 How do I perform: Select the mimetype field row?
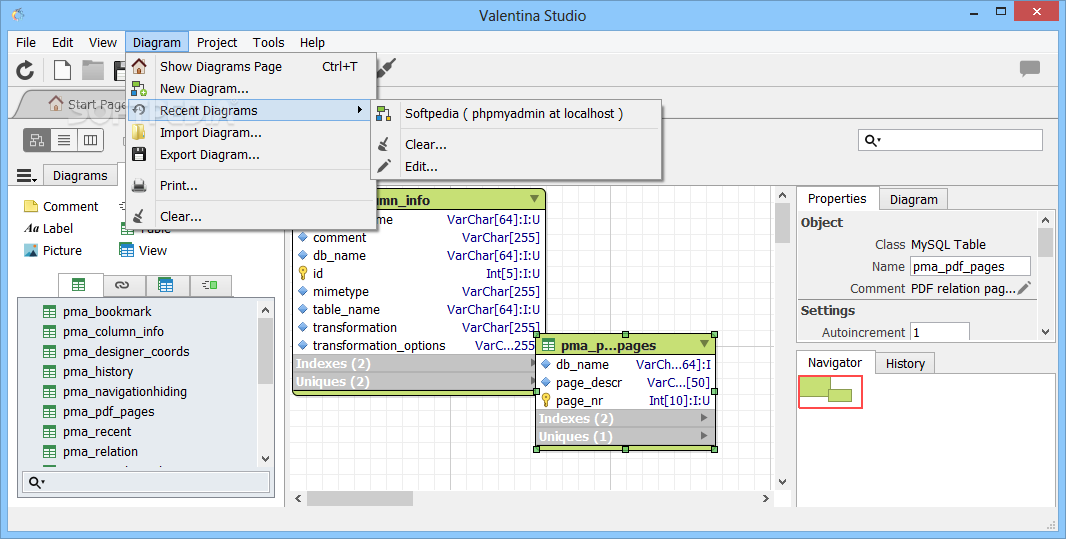coord(418,292)
